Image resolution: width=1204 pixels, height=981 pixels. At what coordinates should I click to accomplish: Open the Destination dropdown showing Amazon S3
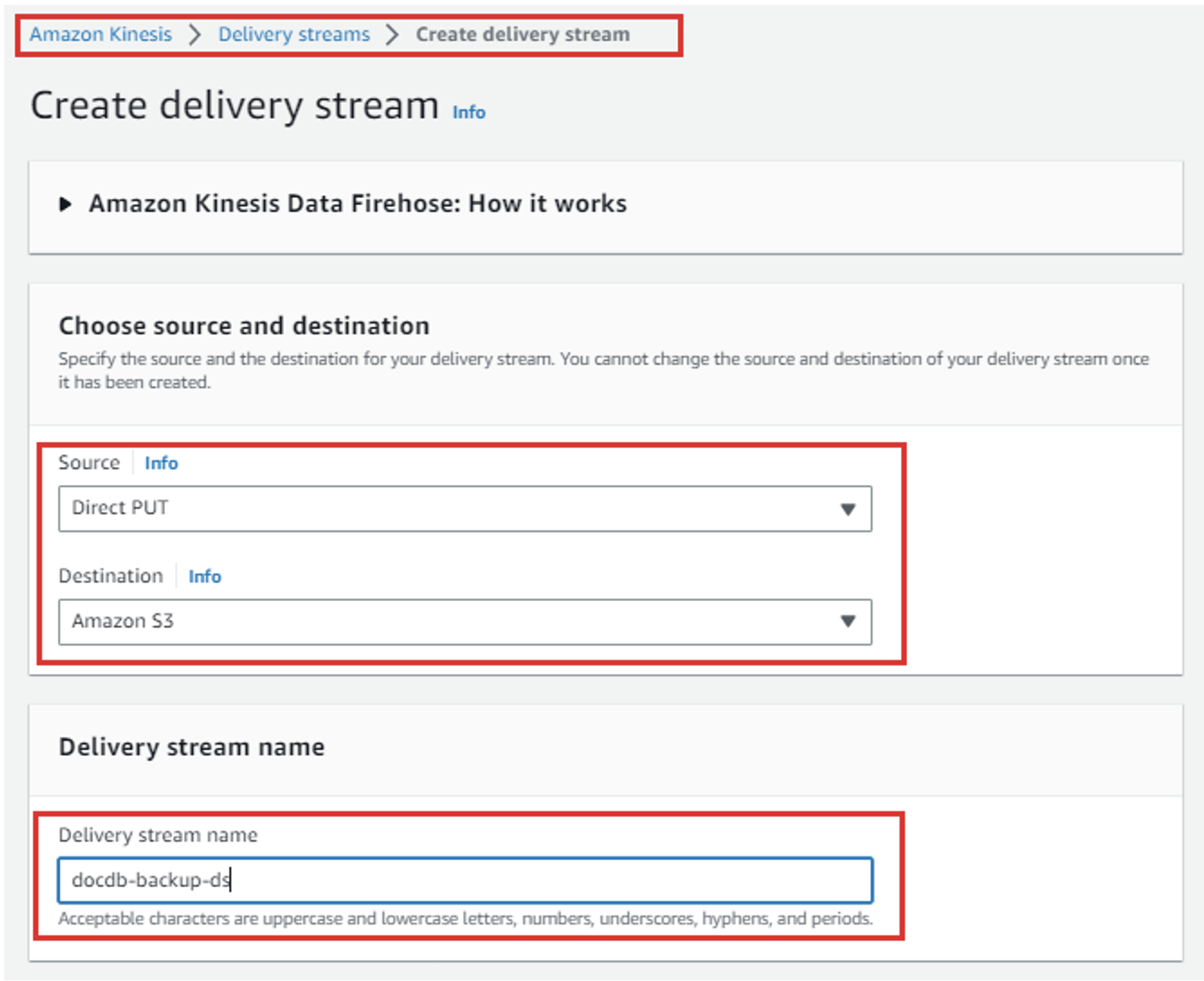(465, 622)
